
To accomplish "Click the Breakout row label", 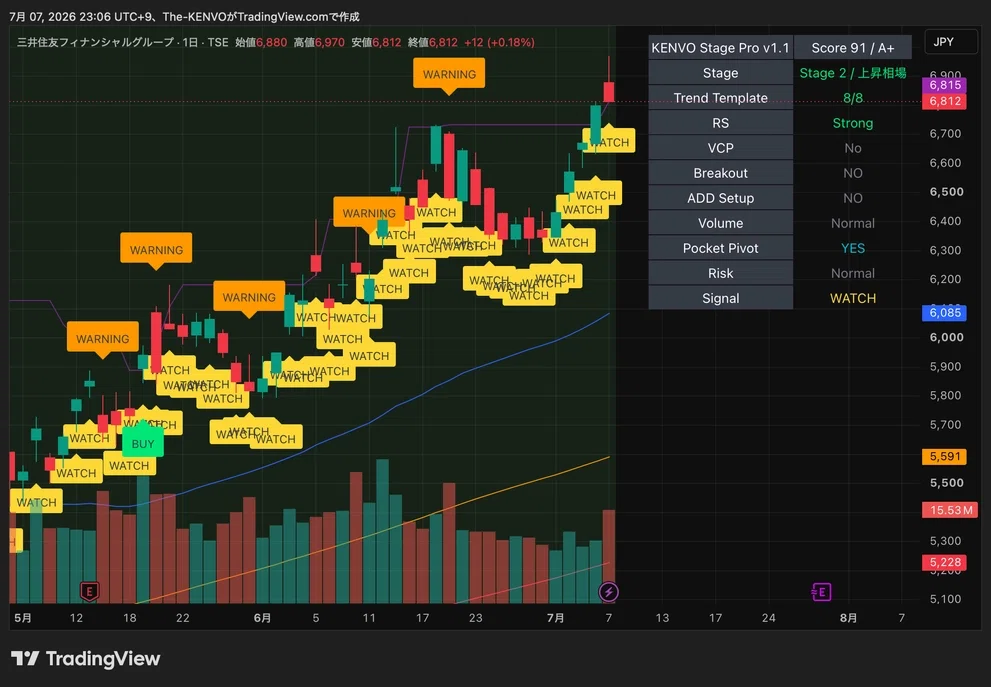I will point(720,173).
